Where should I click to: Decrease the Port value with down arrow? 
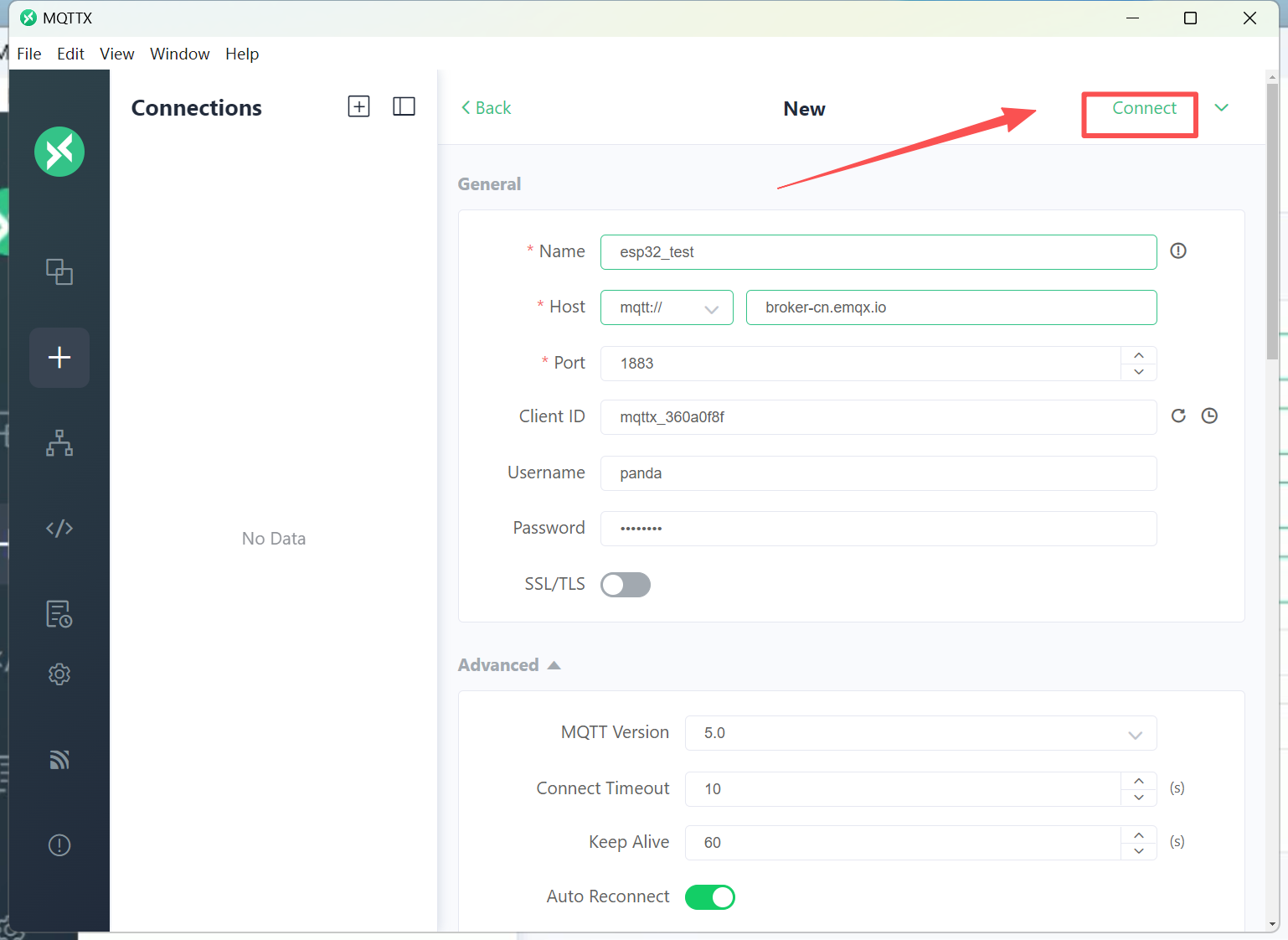pyautogui.click(x=1139, y=372)
